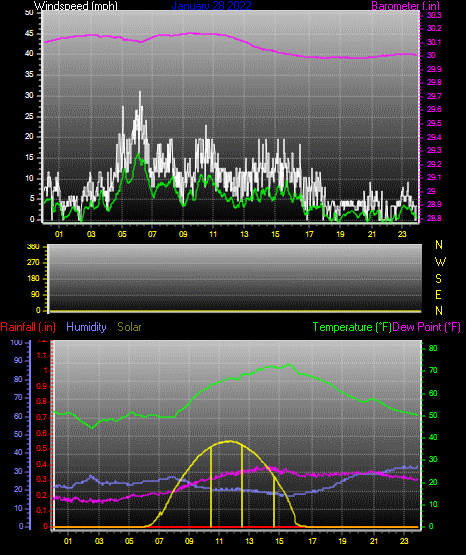Click "45" on the windspeed axis

coord(29,34)
